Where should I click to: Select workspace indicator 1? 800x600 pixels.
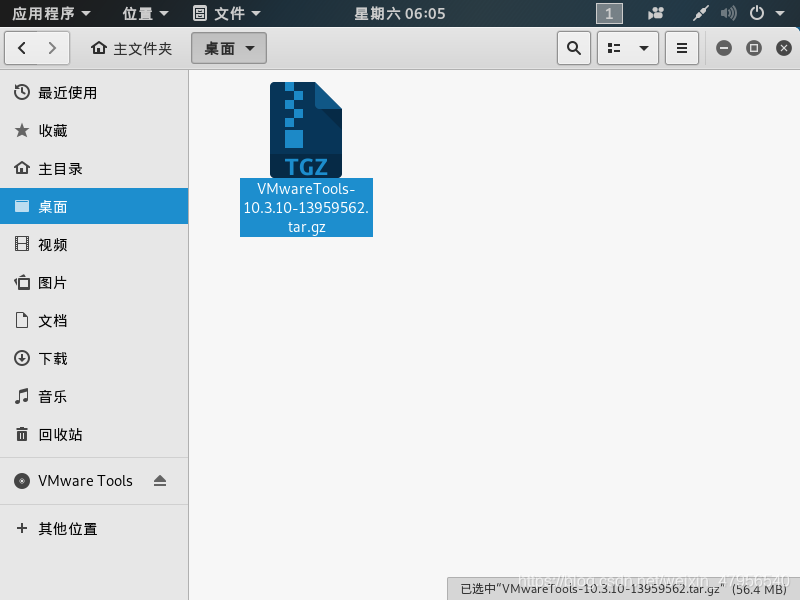[x=609, y=13]
